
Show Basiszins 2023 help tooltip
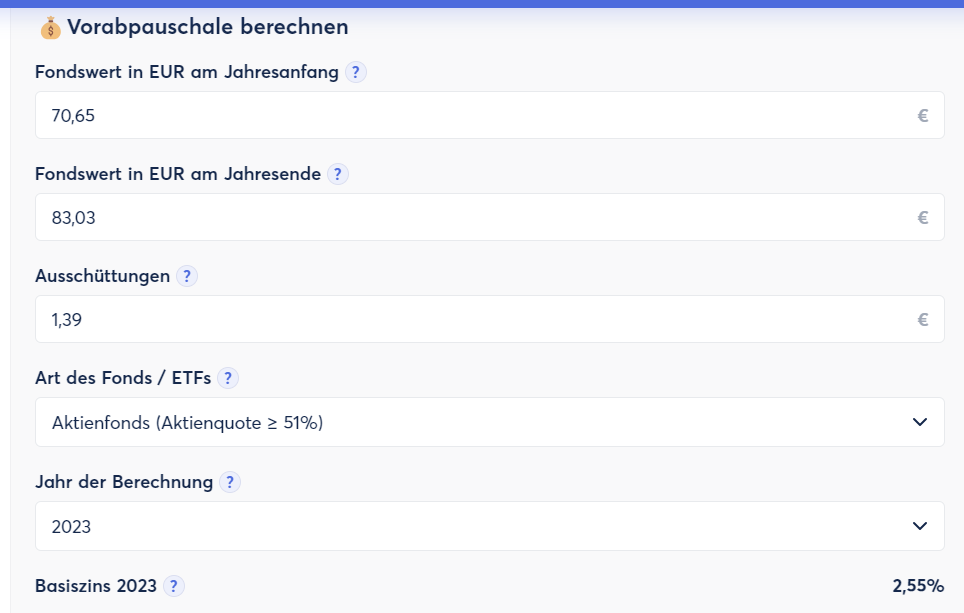click(174, 586)
